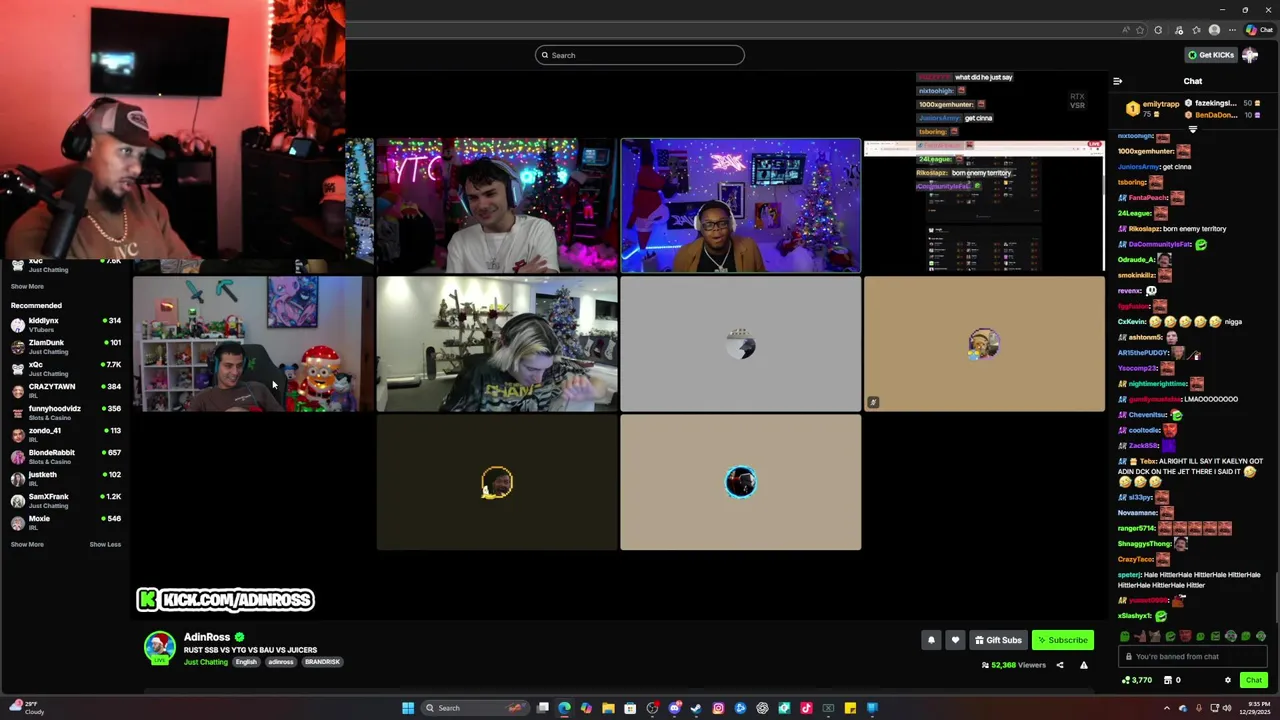Screen dimensions: 1280x720
Task: Open Copilot Chat in browser toolbar
Action: point(1259,30)
